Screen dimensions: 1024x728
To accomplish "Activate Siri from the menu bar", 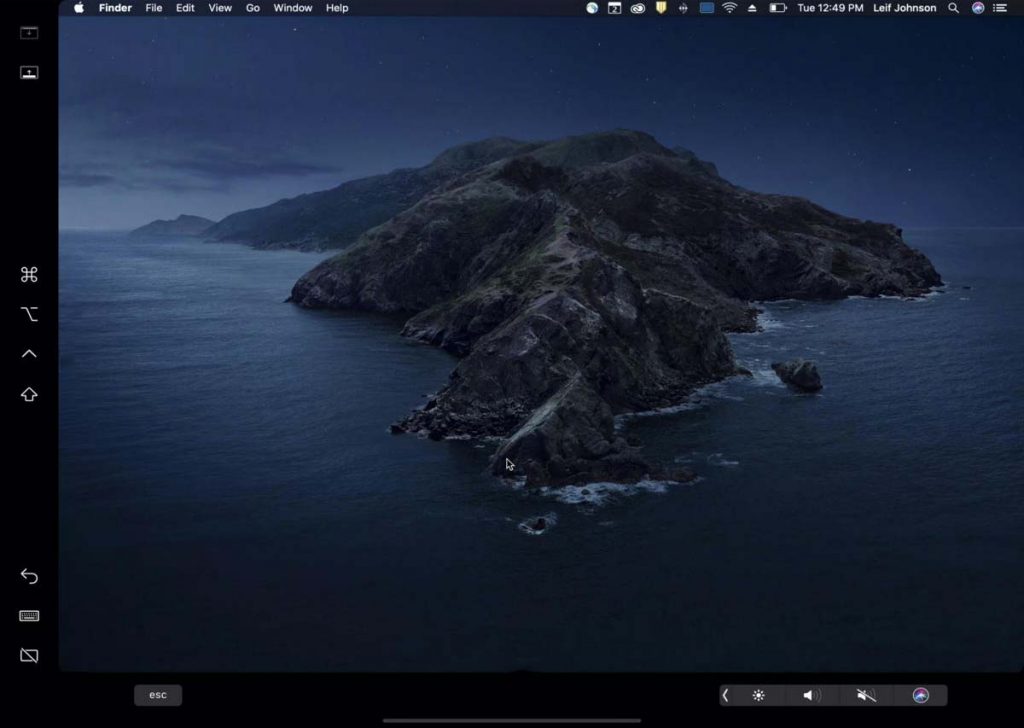I will [x=977, y=8].
